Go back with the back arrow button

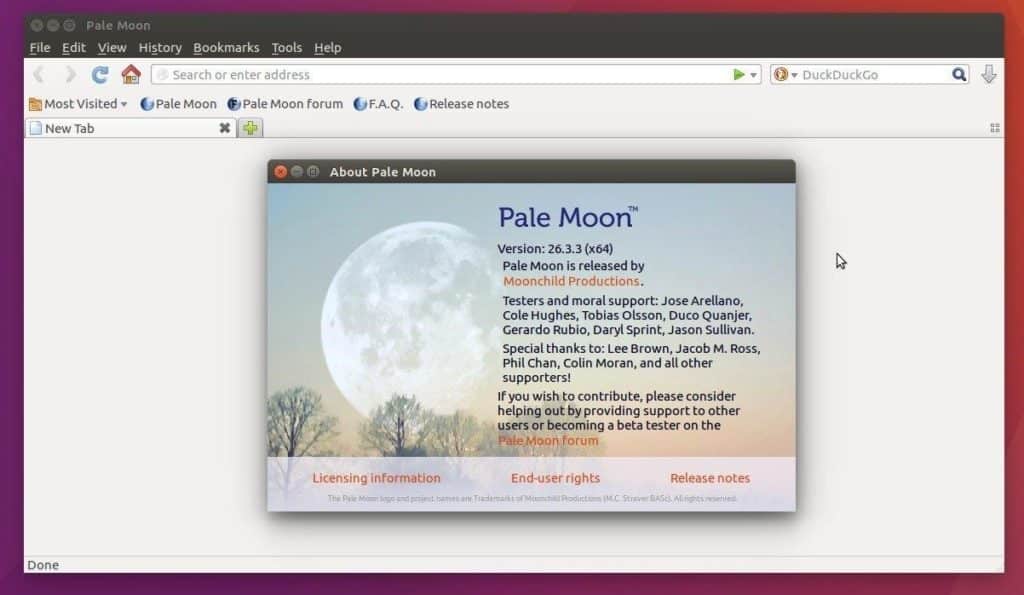click(x=39, y=74)
